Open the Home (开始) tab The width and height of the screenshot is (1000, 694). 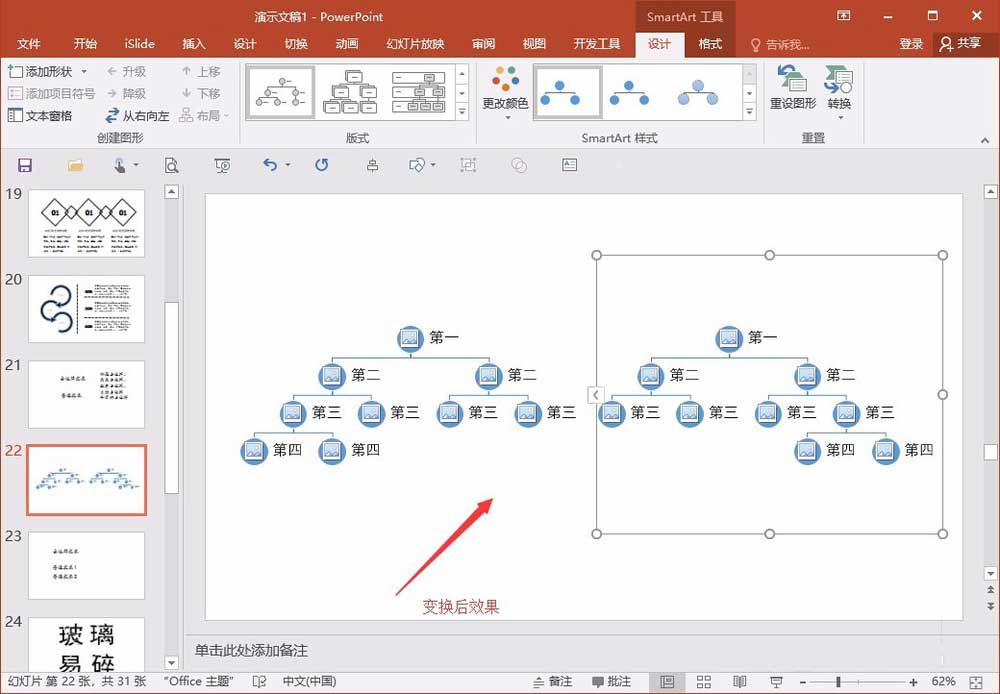pyautogui.click(x=85, y=44)
